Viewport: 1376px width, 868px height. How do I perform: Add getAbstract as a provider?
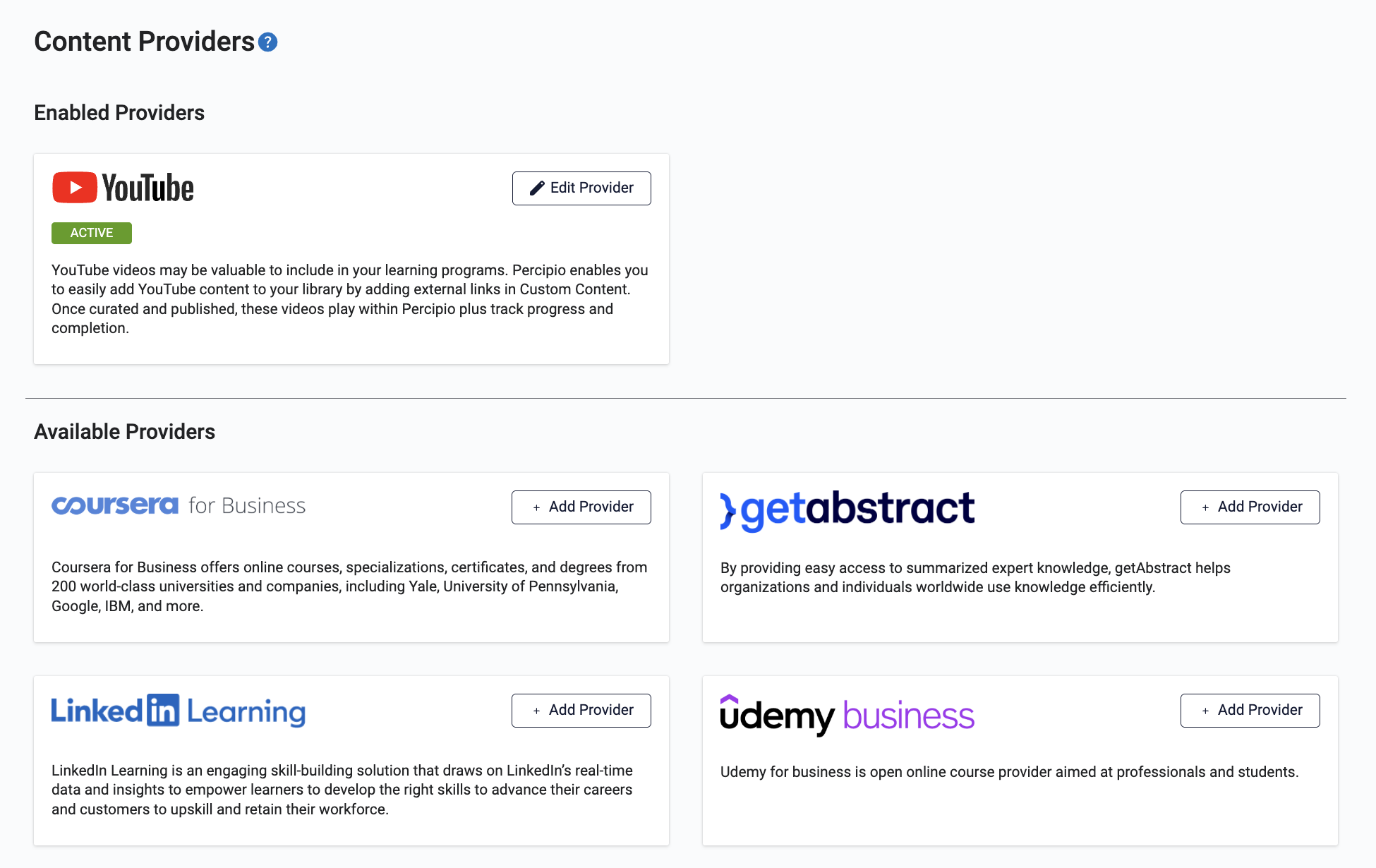tap(1250, 507)
